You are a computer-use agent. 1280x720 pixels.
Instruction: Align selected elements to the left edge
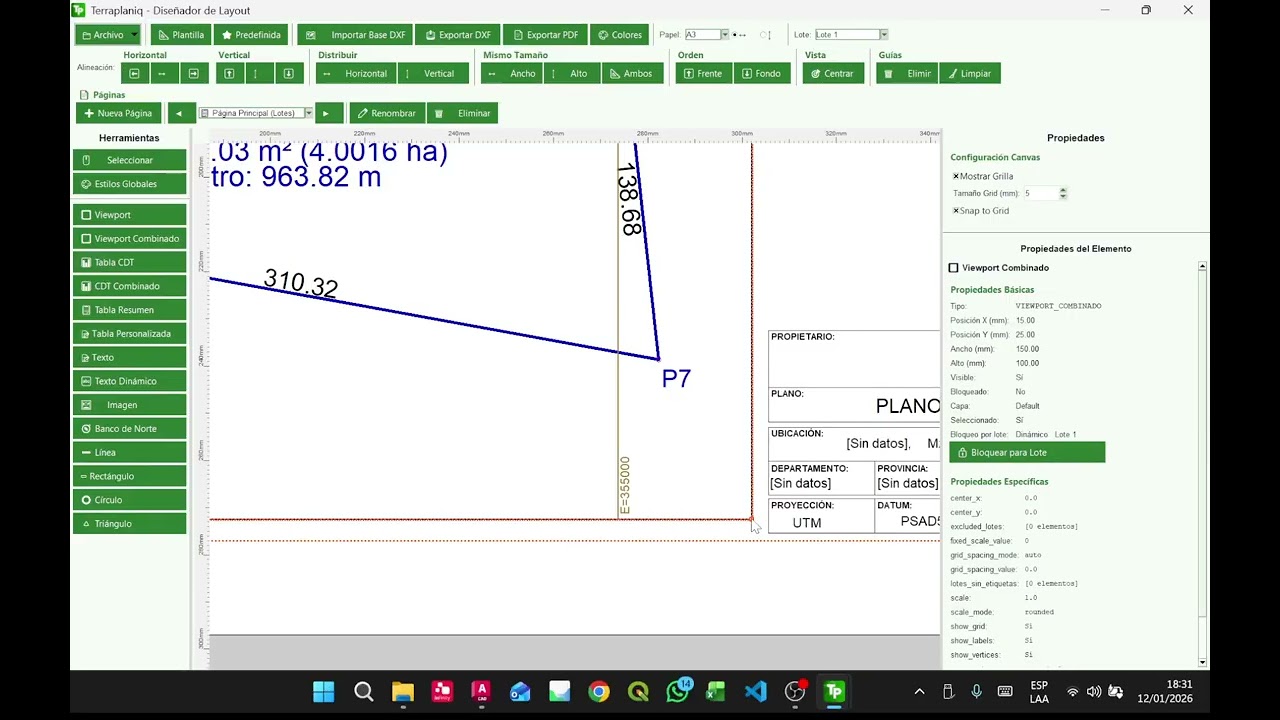[x=135, y=73]
